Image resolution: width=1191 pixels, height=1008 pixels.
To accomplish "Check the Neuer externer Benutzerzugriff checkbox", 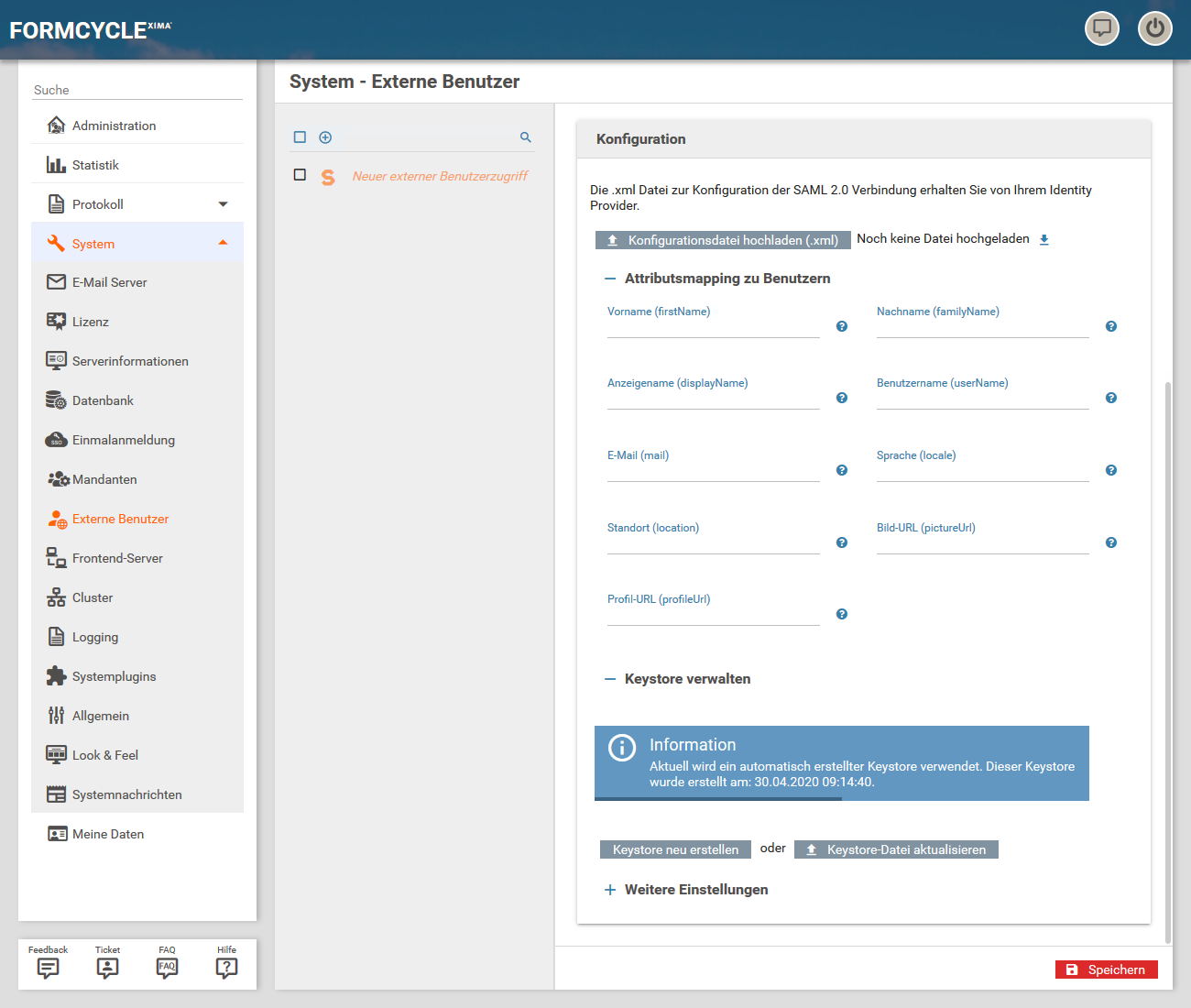I will point(300,175).
